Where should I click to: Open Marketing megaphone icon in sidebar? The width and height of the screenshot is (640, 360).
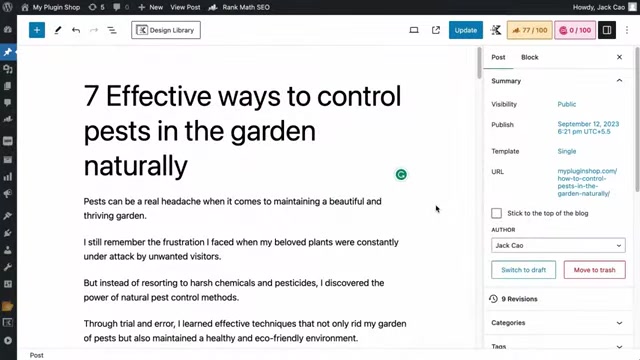click(x=8, y=193)
